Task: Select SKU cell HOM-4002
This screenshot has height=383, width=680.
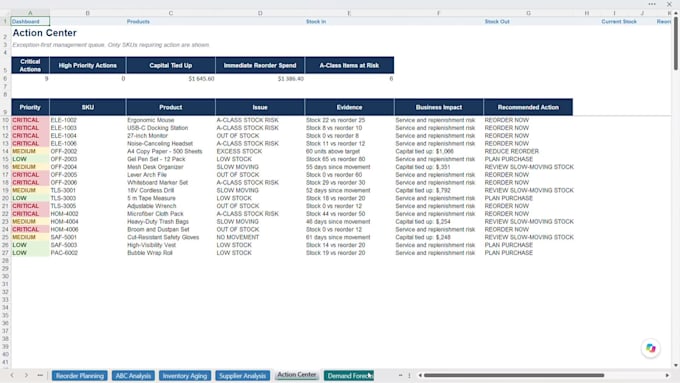Action: tap(64, 214)
